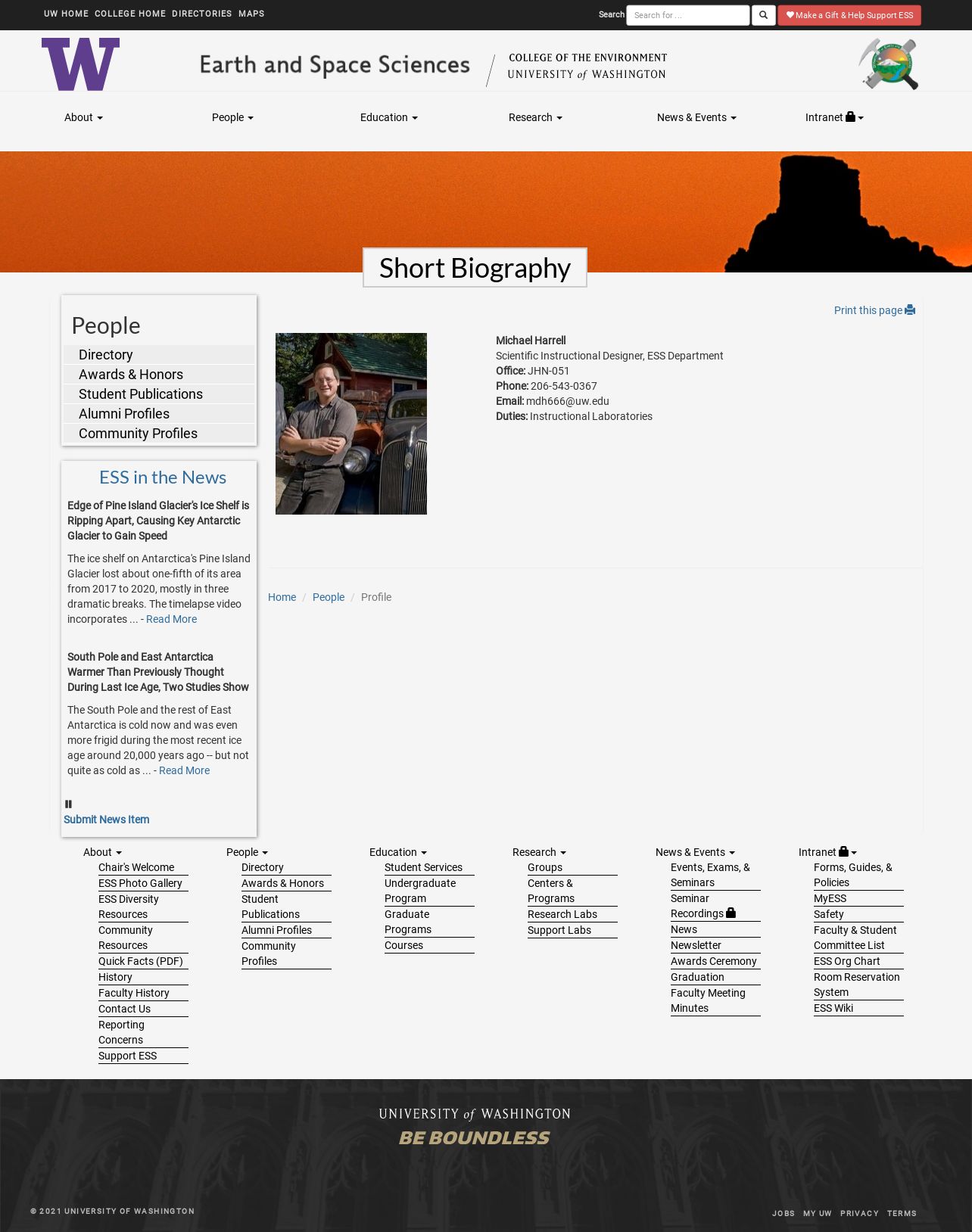Click the search magnifier button

763,15
